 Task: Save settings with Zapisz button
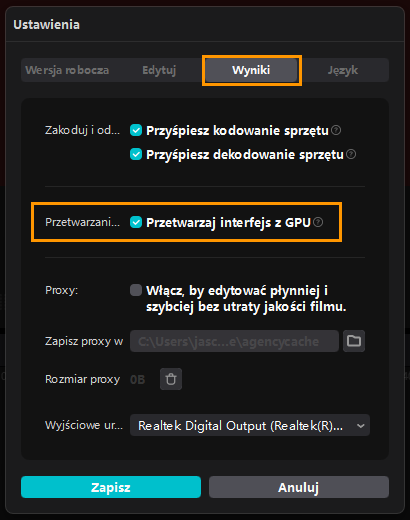[x=111, y=487]
